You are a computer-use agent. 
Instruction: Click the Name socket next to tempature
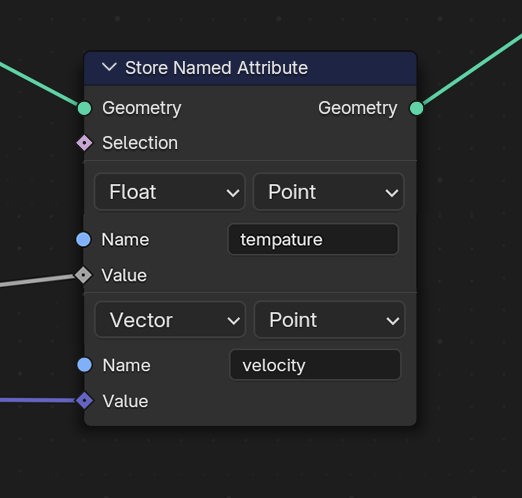point(83,239)
